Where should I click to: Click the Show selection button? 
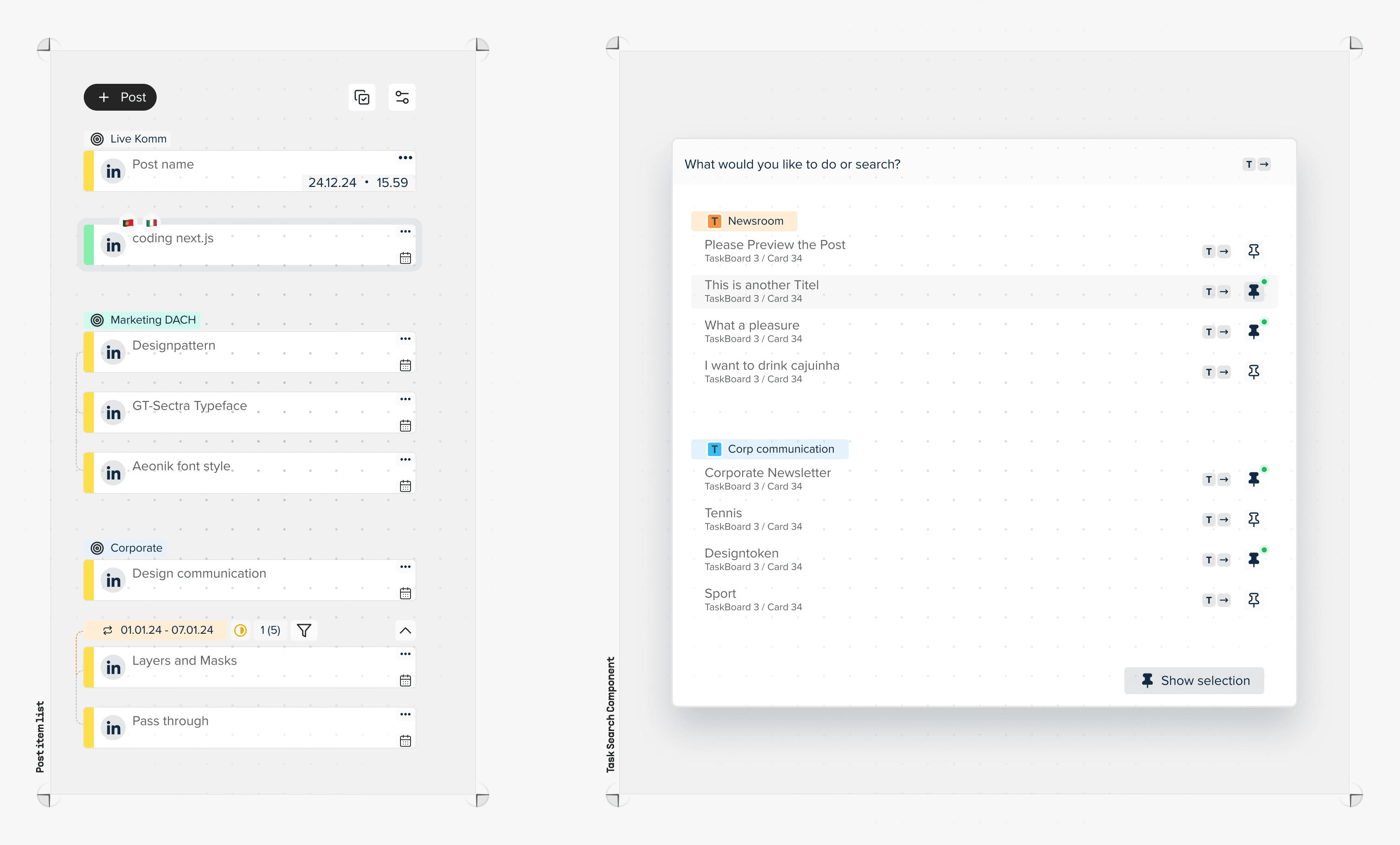coord(1194,680)
